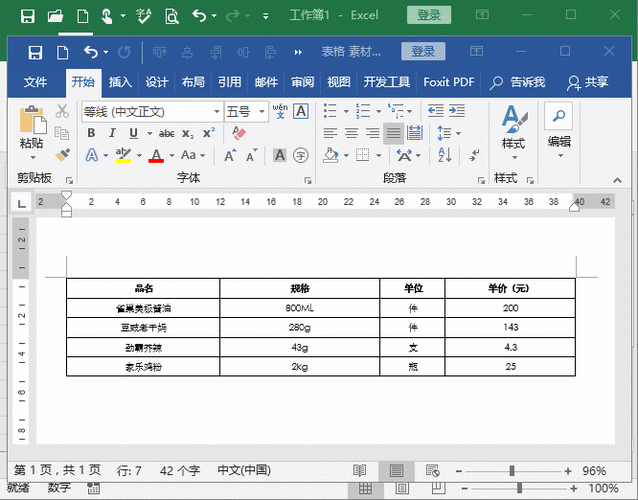Open the Font dialog launcher

coord(308,180)
